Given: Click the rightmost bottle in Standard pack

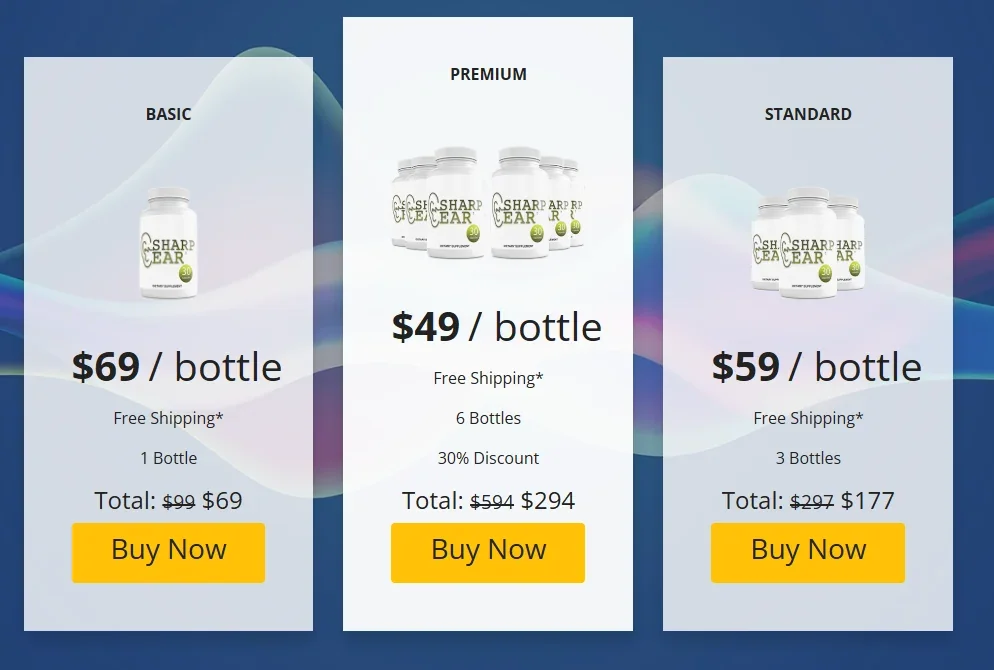Looking at the screenshot, I should tap(855, 245).
